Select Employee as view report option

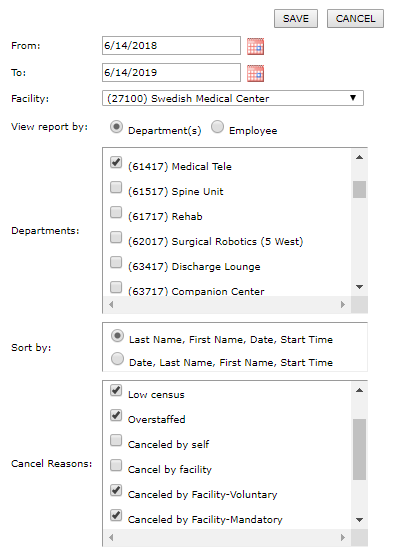click(x=217, y=127)
